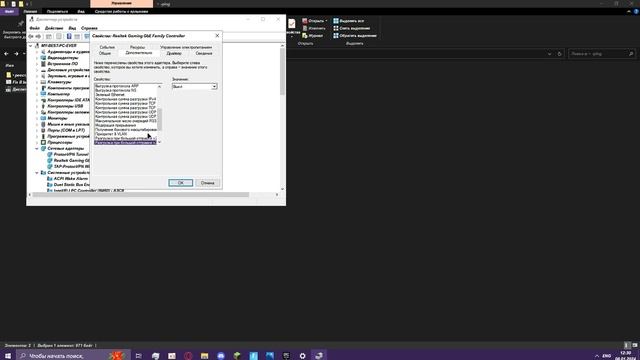
Task: Switch Explorer to large icons view in status bar
Action: pyautogui.click(x=635, y=345)
